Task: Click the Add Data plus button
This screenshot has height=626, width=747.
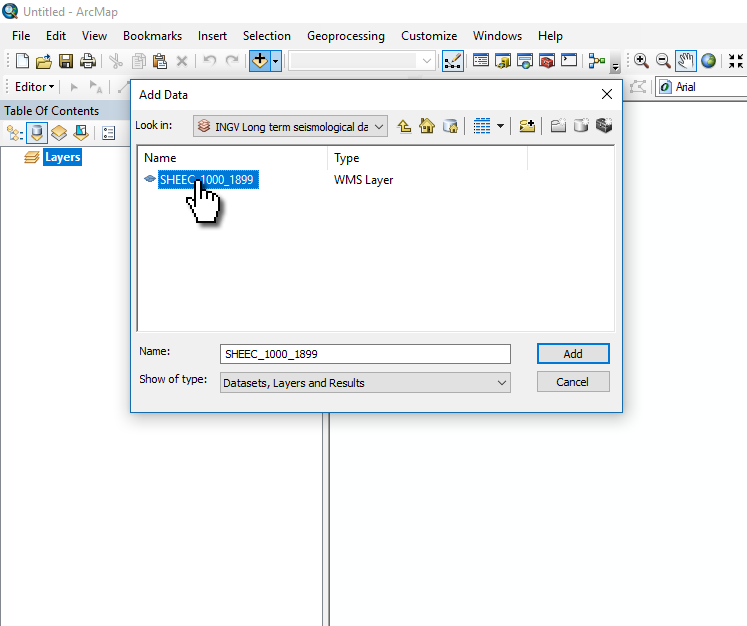Action: pyautogui.click(x=260, y=61)
